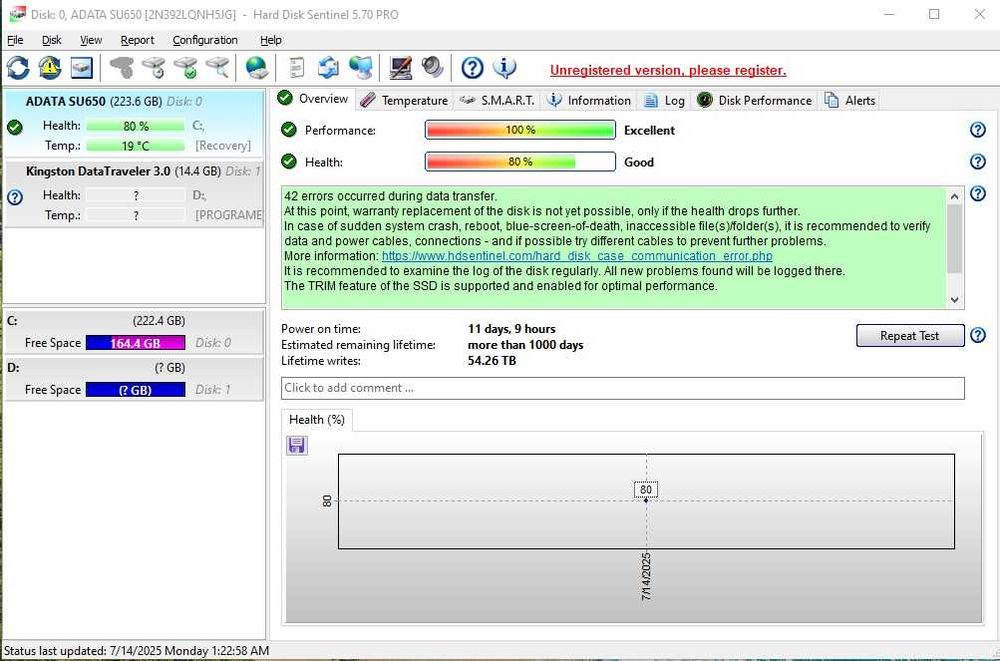Screen dimensions: 1000x661
Task: Click help icon beside the status text box
Action: (x=978, y=193)
